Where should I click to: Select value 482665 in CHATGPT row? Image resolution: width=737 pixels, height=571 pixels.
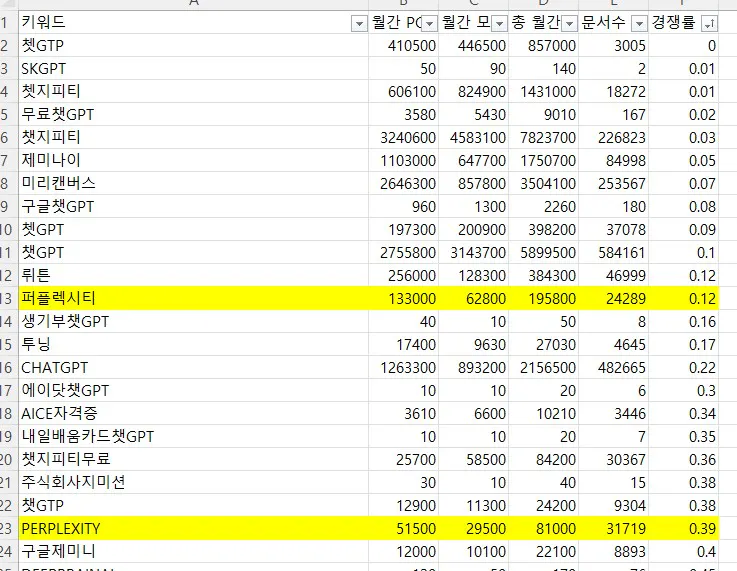(x=613, y=368)
